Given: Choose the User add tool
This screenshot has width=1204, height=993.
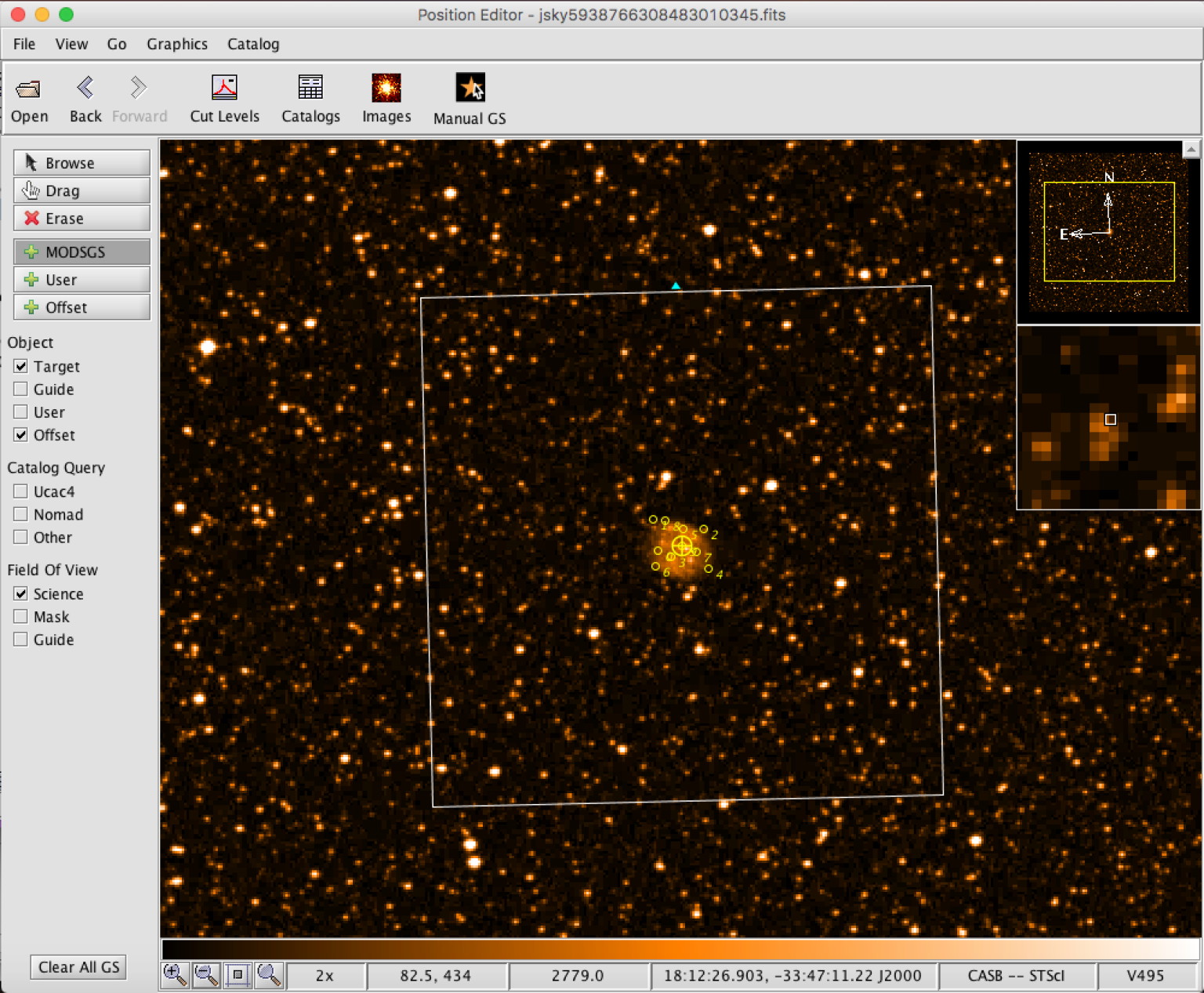Looking at the screenshot, I should coord(82,280).
